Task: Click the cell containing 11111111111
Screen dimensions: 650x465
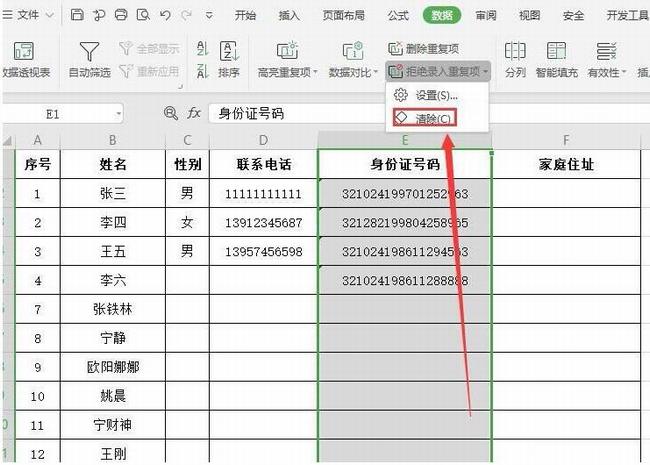Action: [263, 194]
